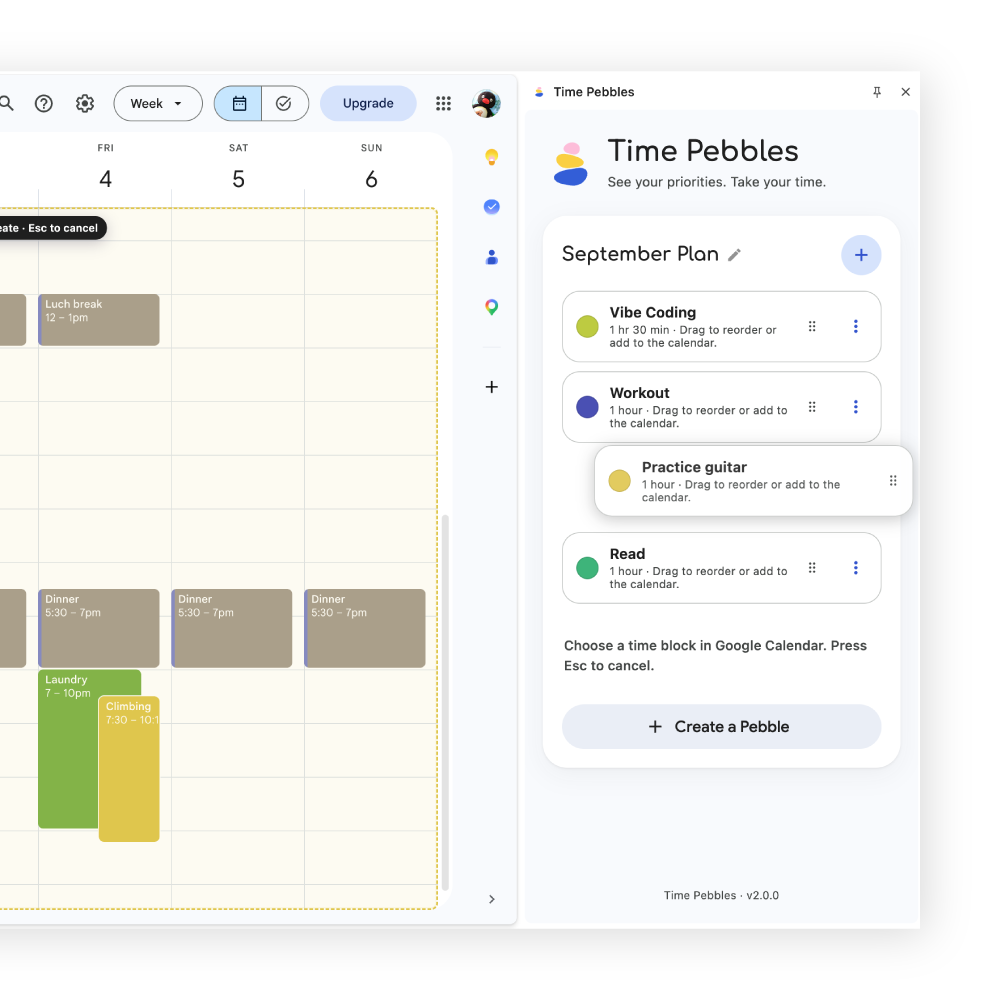Click the Vibe Coding drag handle
The width and height of the screenshot is (1000, 1000).
click(812, 327)
